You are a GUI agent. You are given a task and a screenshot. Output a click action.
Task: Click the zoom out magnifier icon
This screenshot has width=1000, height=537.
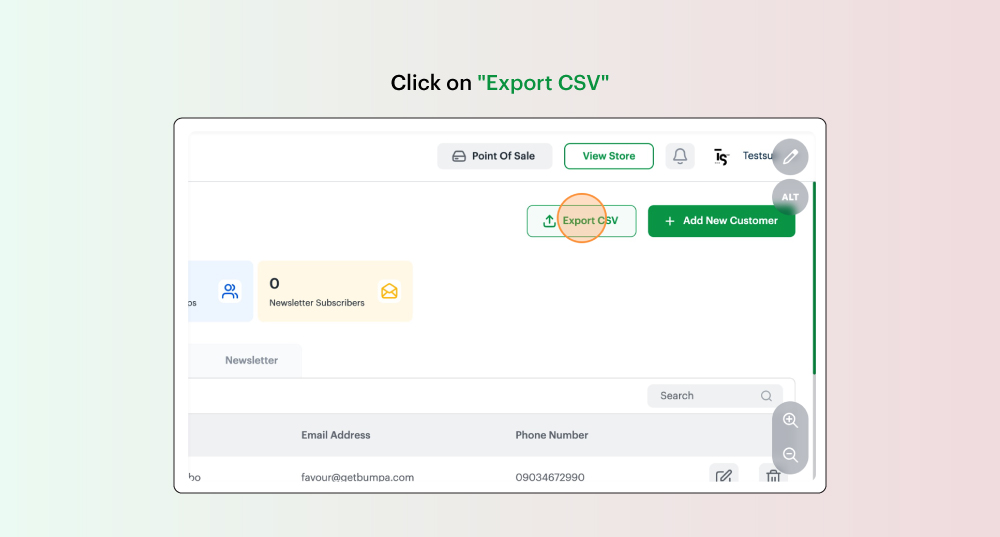[x=790, y=455]
